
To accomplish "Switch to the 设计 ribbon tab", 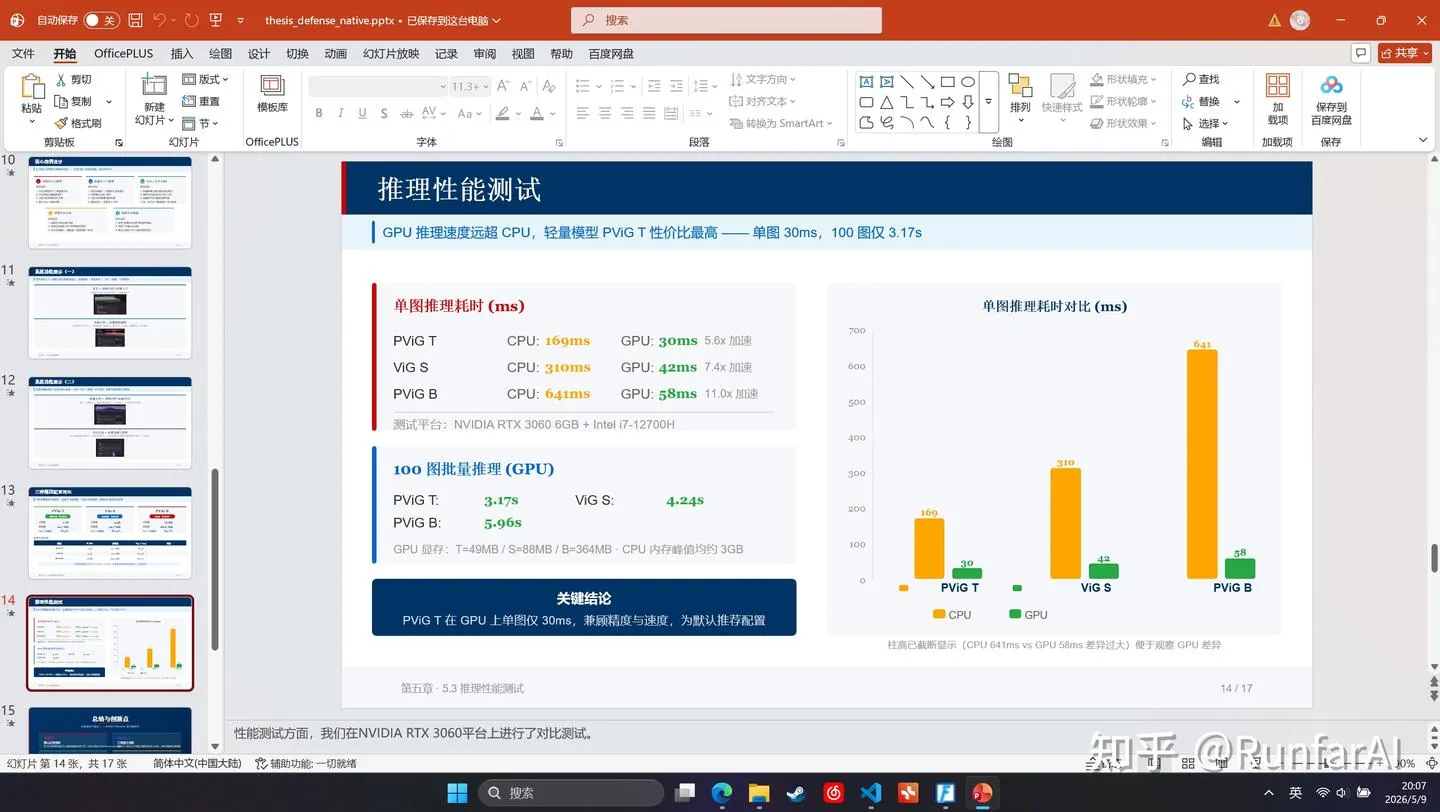I will point(259,53).
